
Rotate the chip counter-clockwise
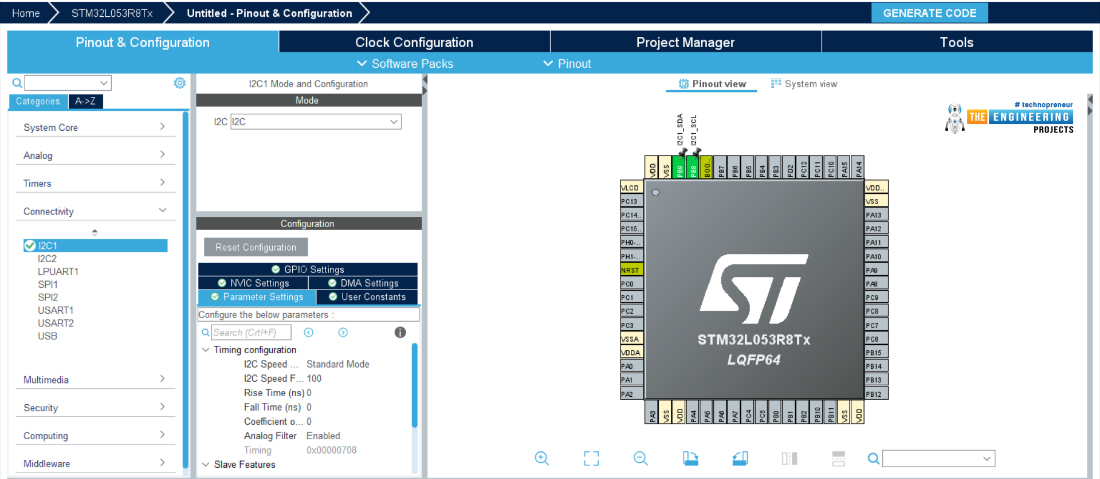click(740, 458)
